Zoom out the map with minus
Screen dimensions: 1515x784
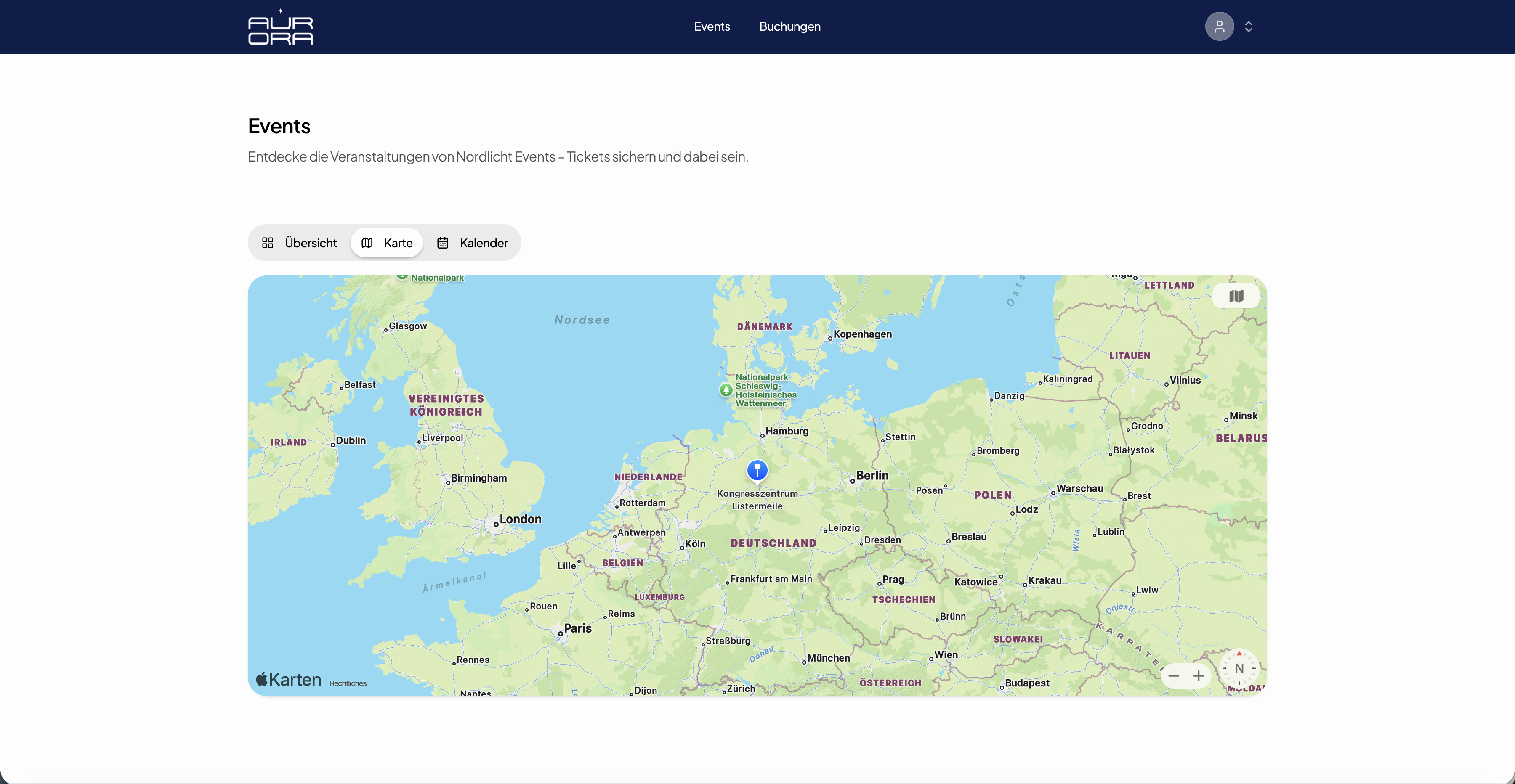point(1173,676)
